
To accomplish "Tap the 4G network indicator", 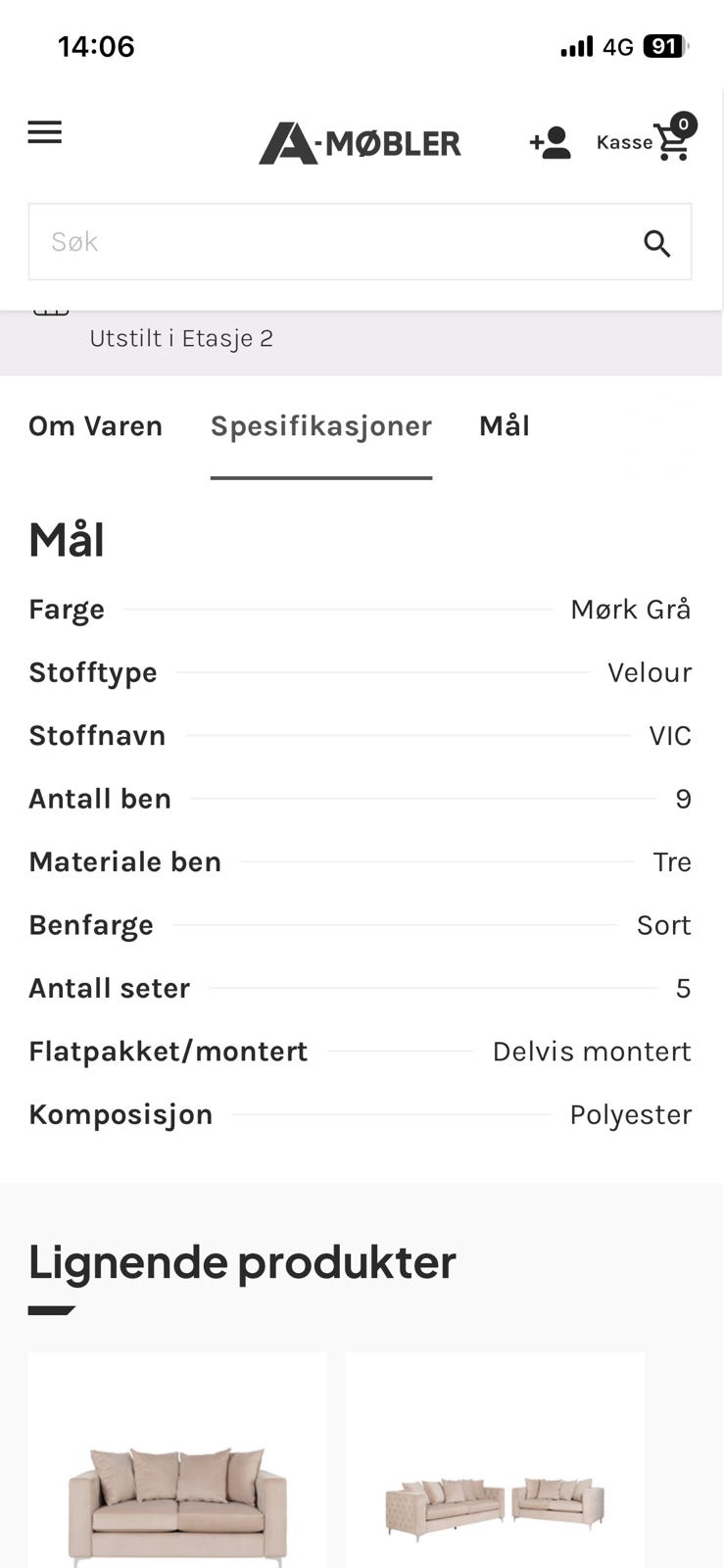I will 620,45.
